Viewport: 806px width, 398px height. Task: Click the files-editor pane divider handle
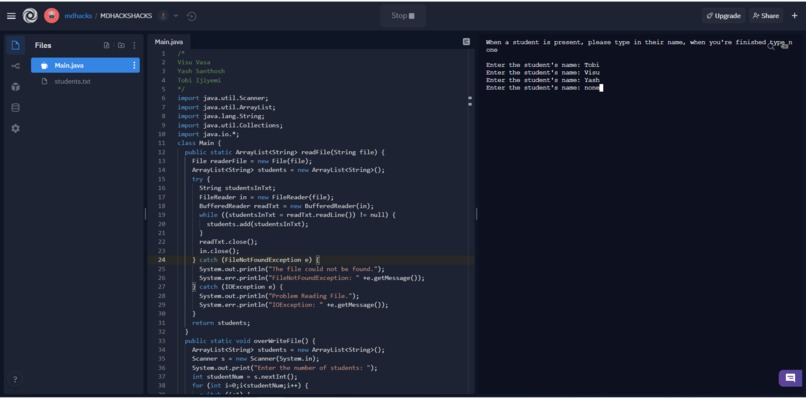click(145, 213)
